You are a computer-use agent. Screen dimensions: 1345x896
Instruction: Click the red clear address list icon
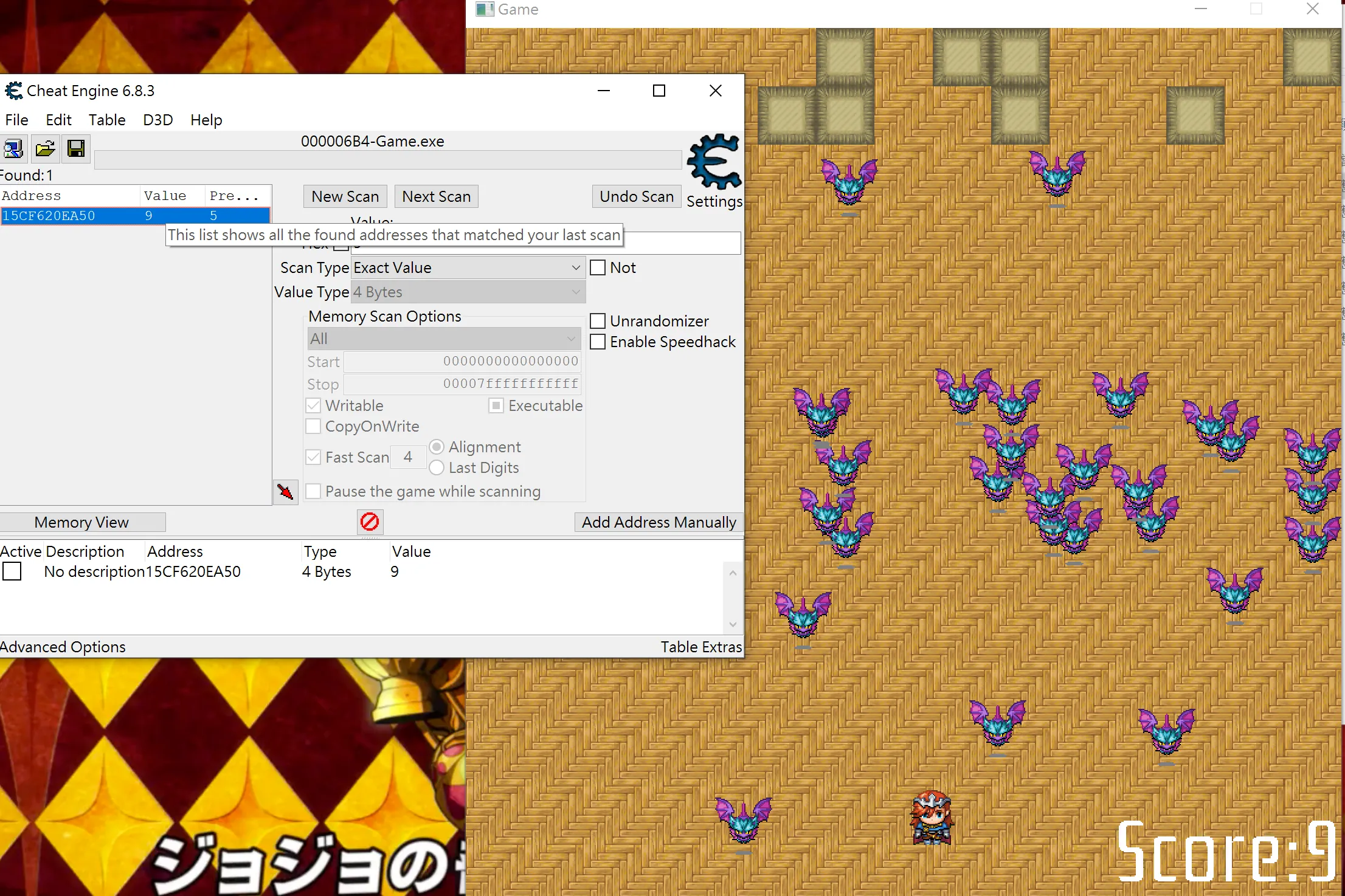point(370,522)
